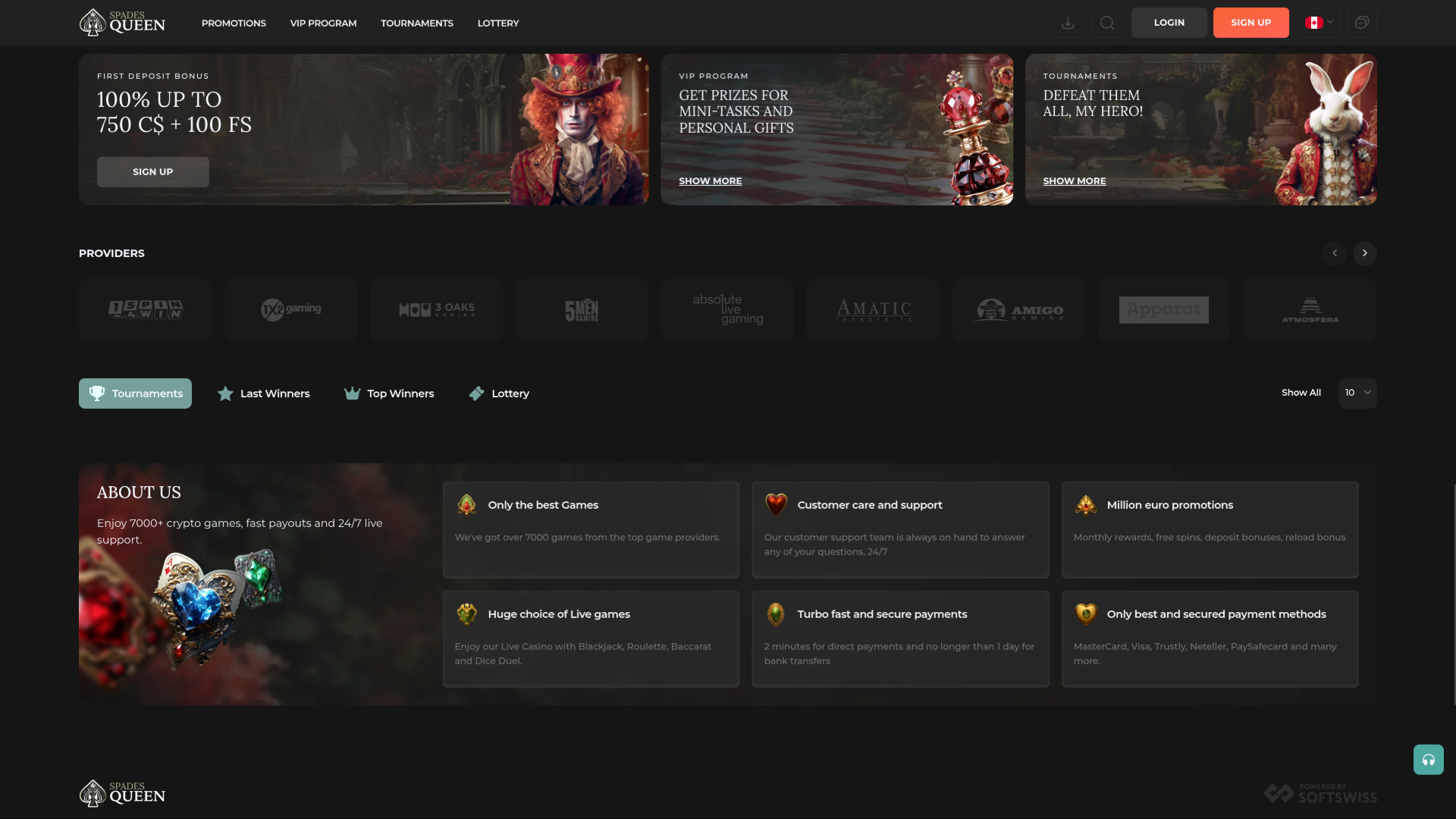The image size is (1456, 819).
Task: Switch to the Last Winners tab
Action: point(263,393)
